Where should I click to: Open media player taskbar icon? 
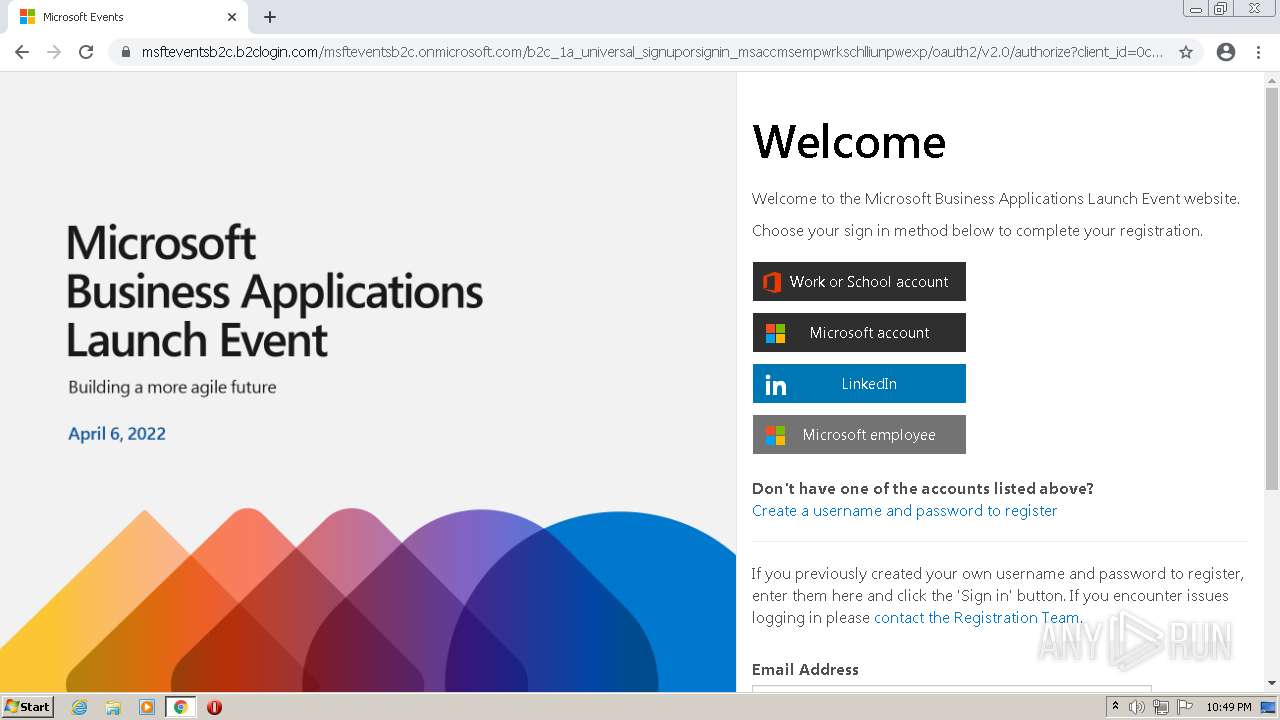(x=147, y=707)
